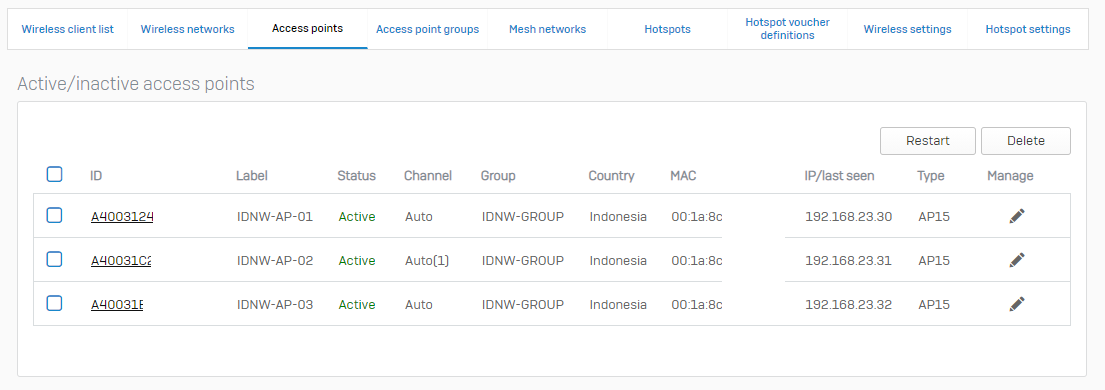Click Auto channel in IDNW-AP-01 row
This screenshot has height=390, width=1105.
(x=419, y=217)
